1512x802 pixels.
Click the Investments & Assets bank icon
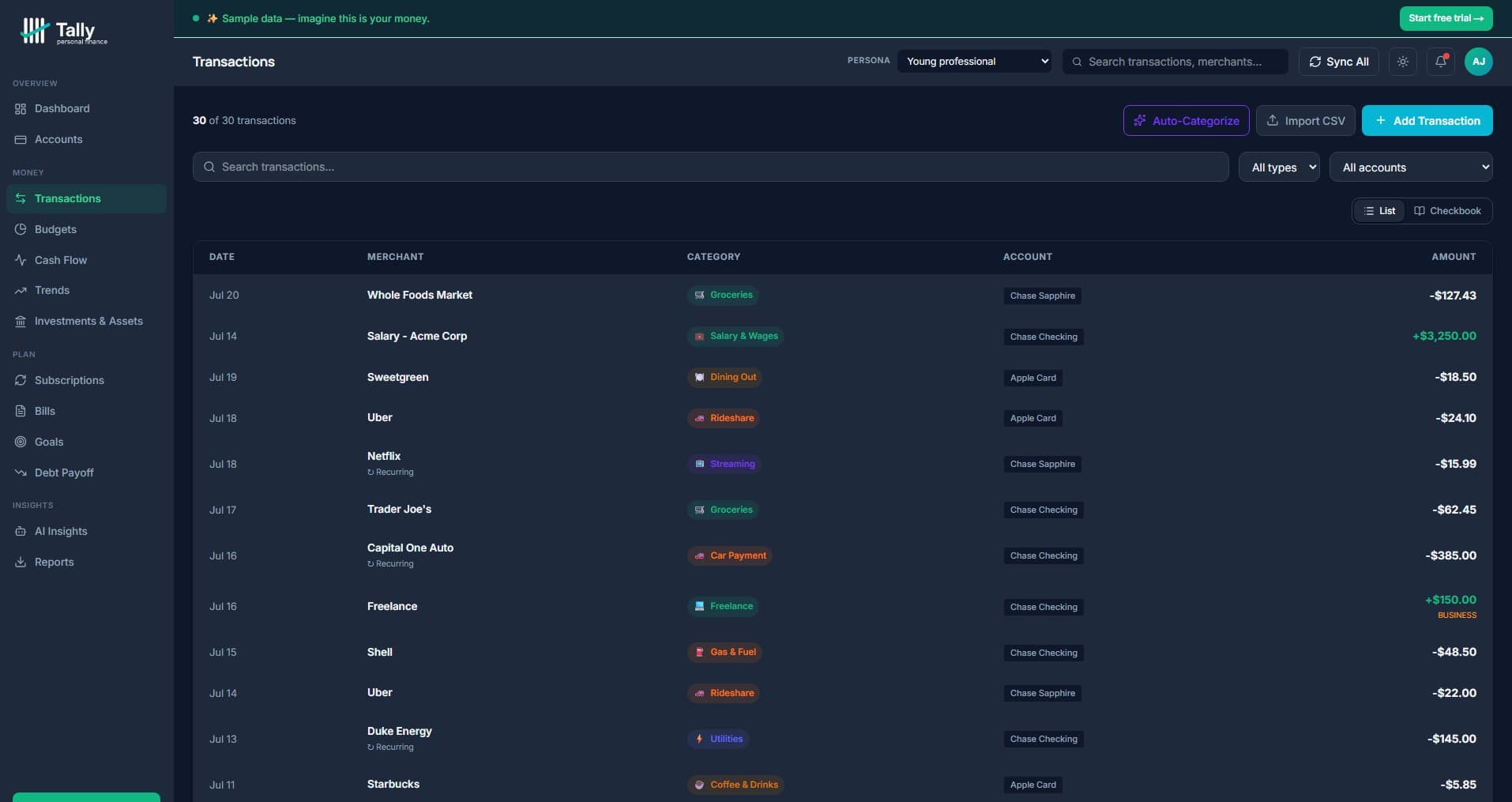(21, 322)
